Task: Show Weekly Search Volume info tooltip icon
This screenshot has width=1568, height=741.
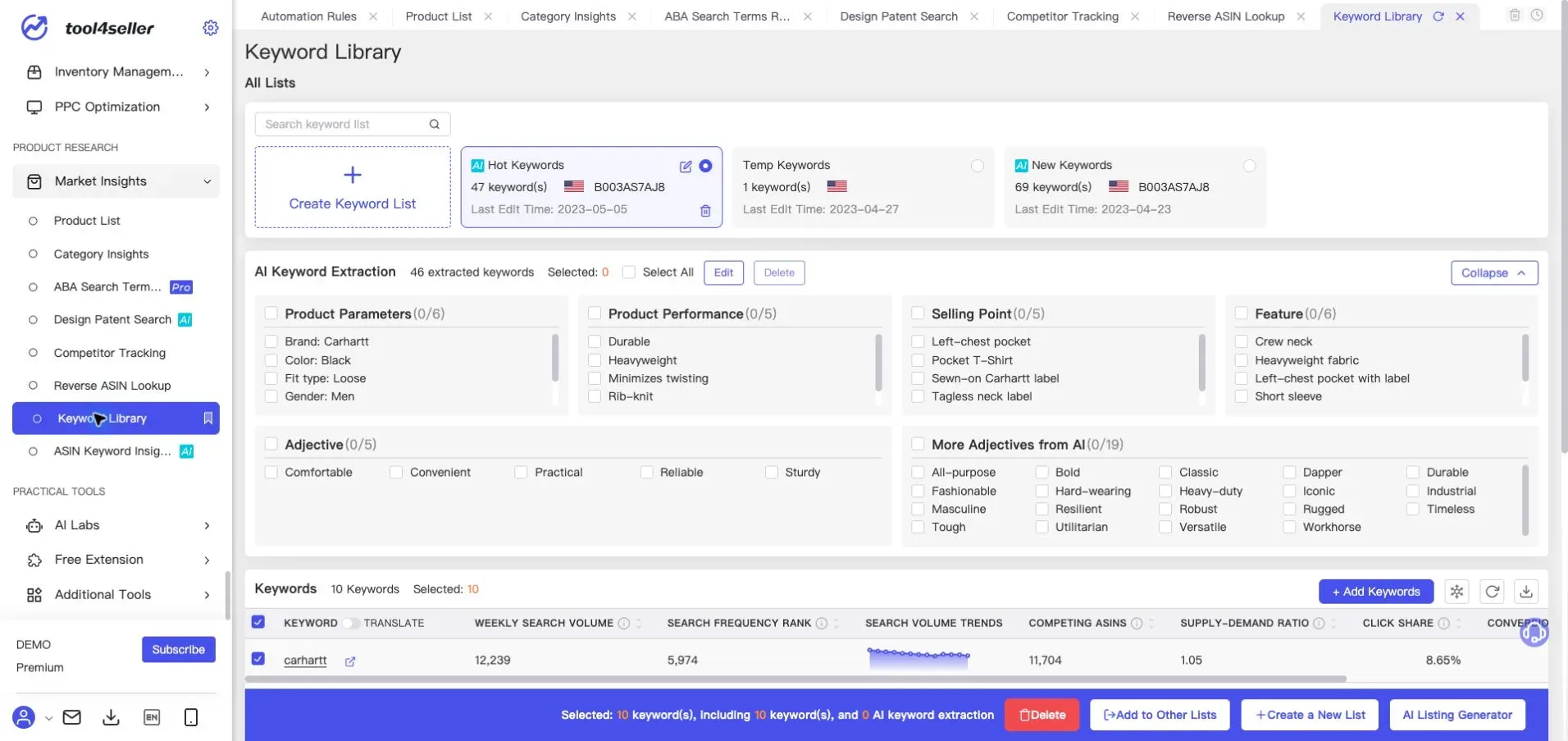Action: [x=624, y=624]
